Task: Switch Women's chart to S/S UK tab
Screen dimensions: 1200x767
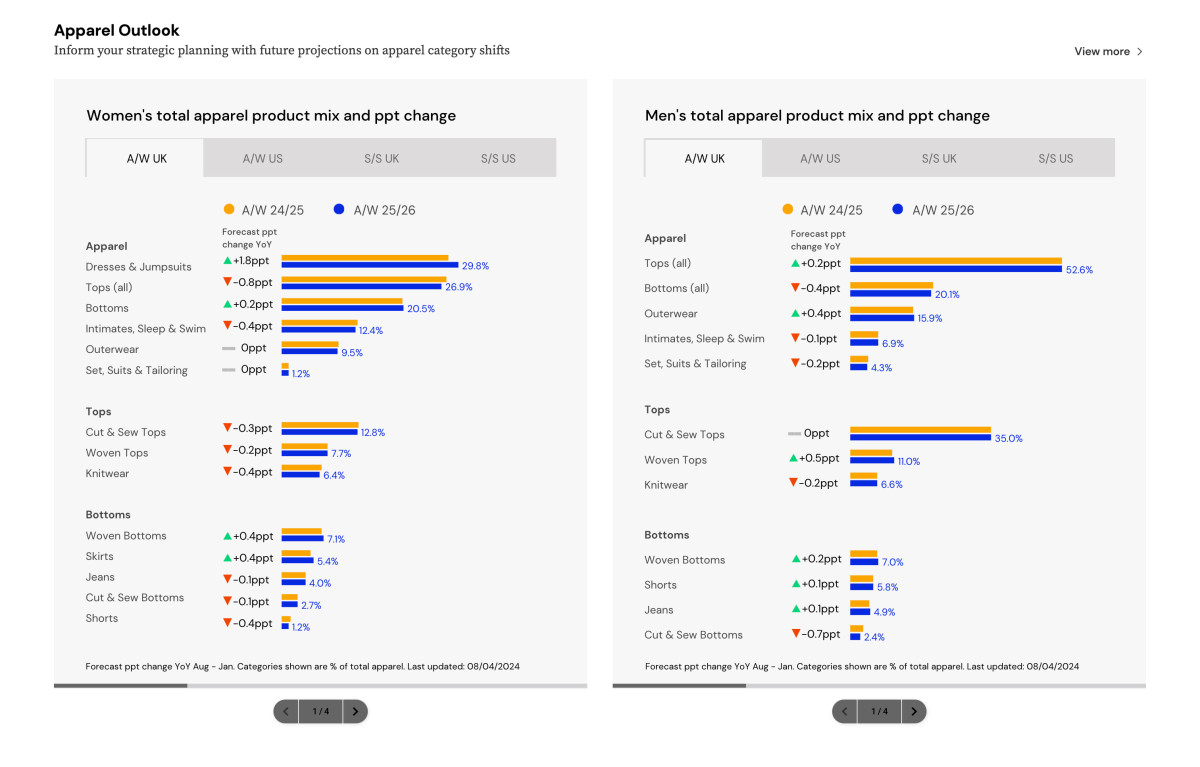Action: click(380, 158)
